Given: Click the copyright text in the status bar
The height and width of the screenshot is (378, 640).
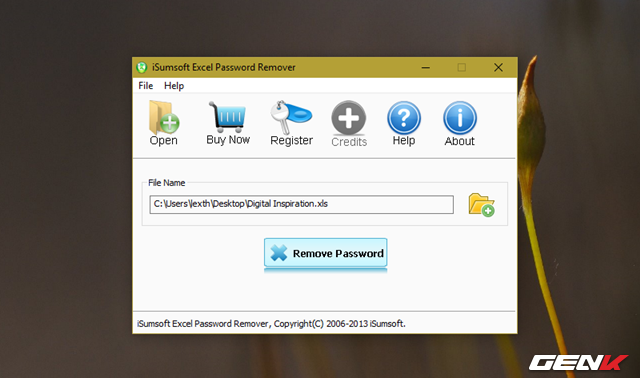Looking at the screenshot, I should click(x=271, y=324).
